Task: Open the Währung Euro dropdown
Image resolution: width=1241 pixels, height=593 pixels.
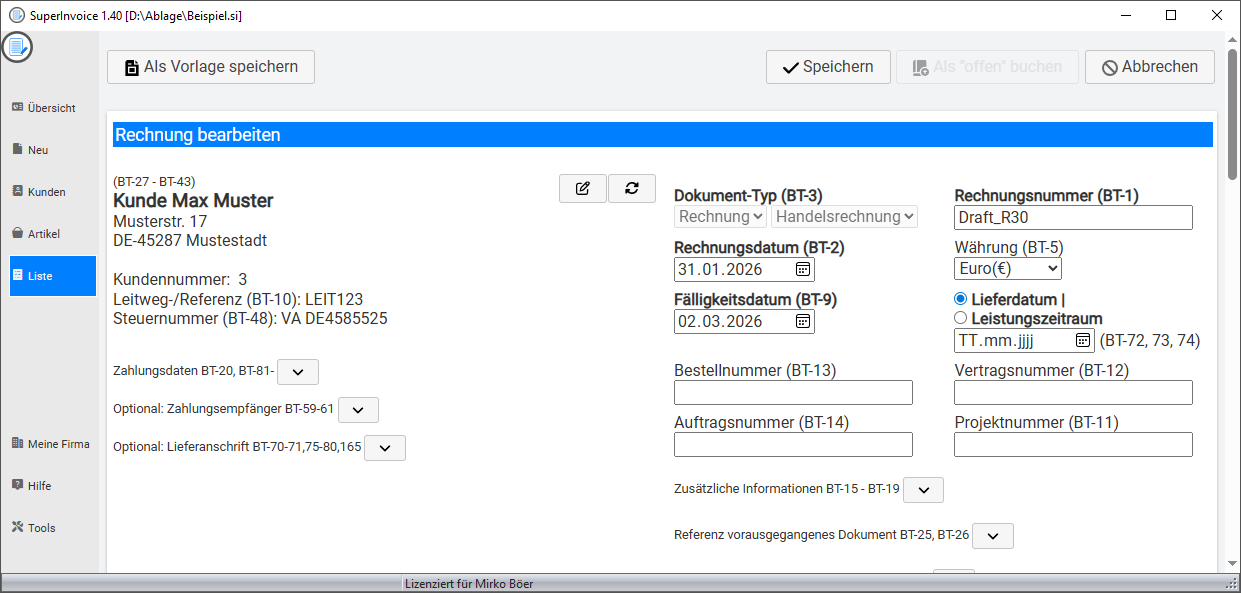Action: [x=1008, y=268]
